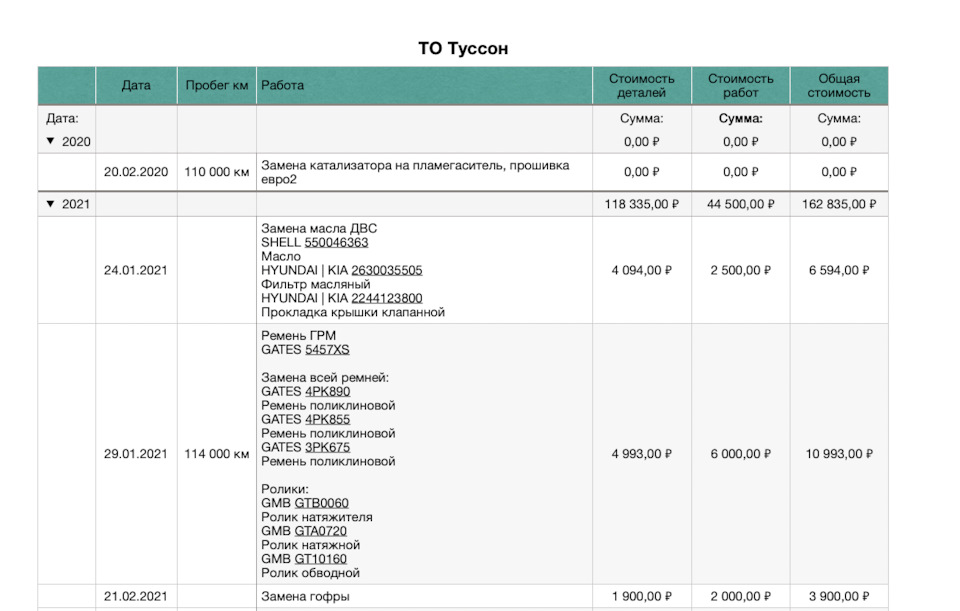Select the Общая стоимость column header
The image size is (960, 611).
(x=839, y=85)
